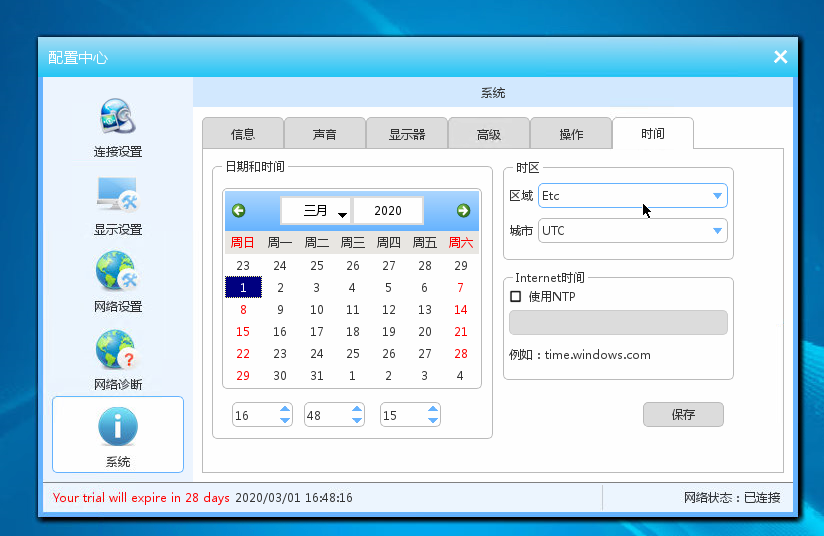824x536 pixels.
Task: Open the 三月 month selector dropdown
Action: pyautogui.click(x=316, y=211)
